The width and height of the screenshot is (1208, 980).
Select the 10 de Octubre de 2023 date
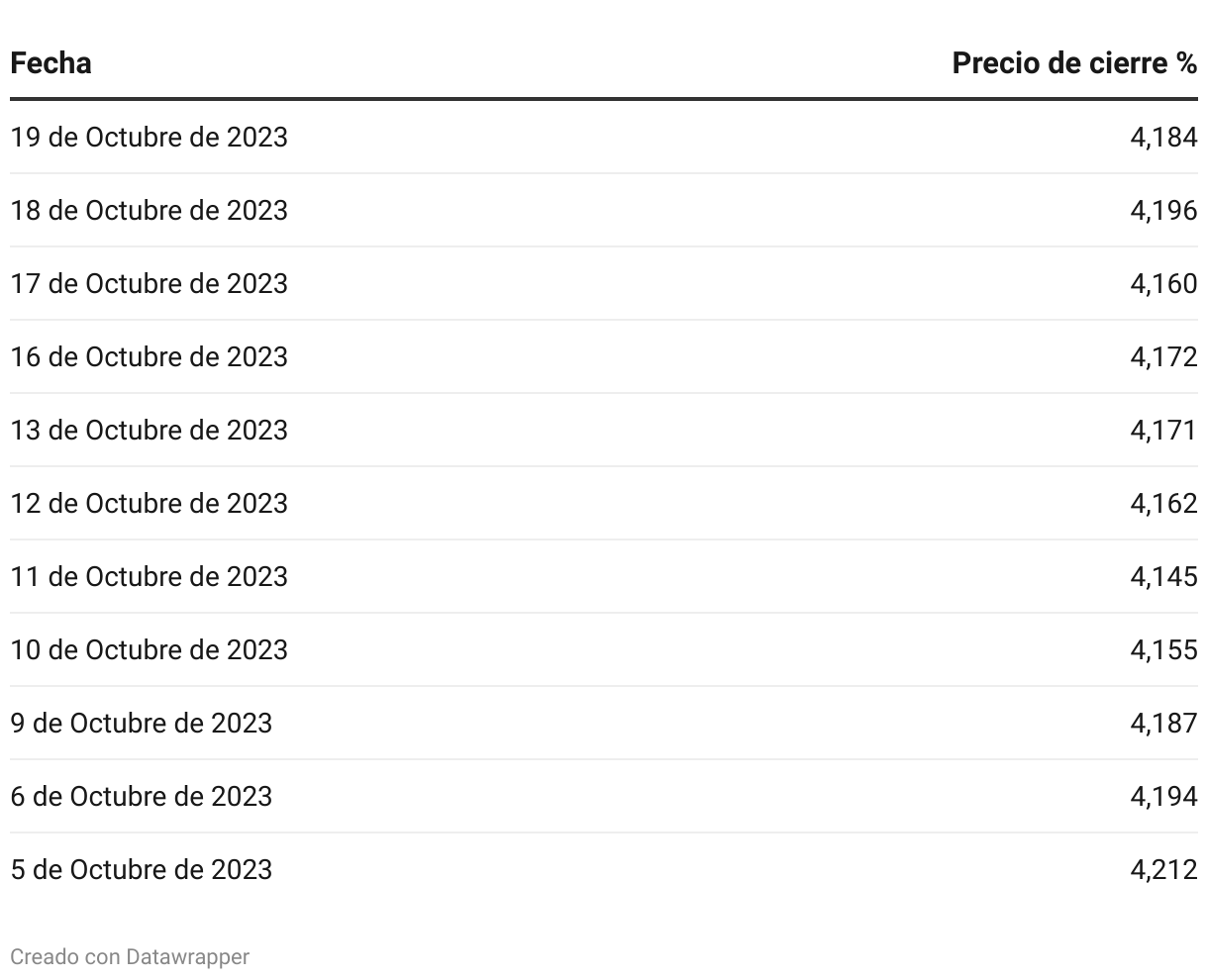[x=149, y=649]
